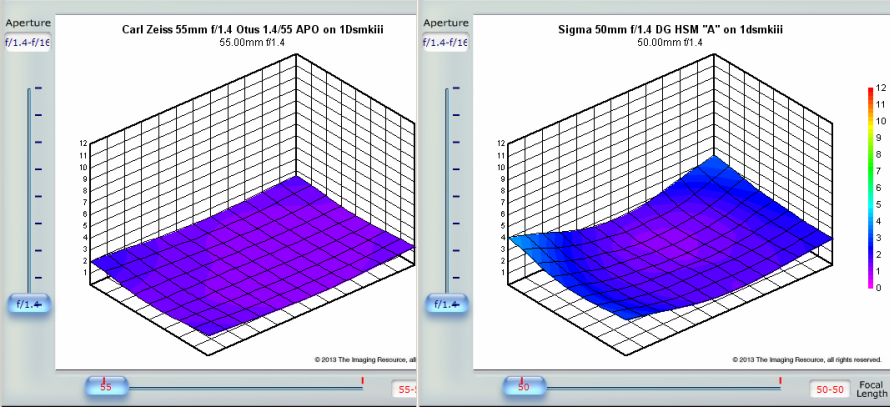Click the f/1.4 aperture slider handle for Carl Zeiss chart

tap(29, 305)
